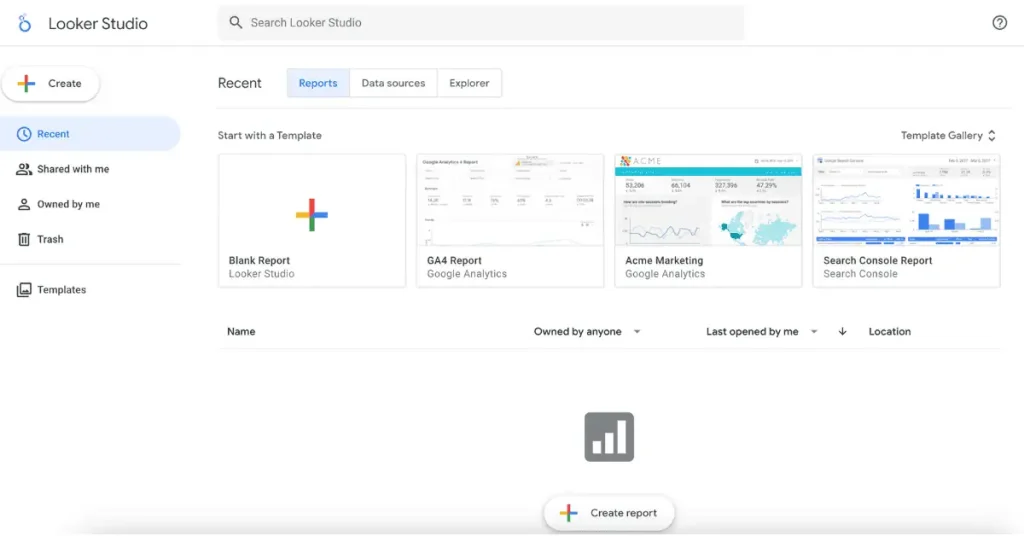The image size is (1024, 536).
Task: Open the GA4 Report template thumbnail
Action: coord(510,200)
